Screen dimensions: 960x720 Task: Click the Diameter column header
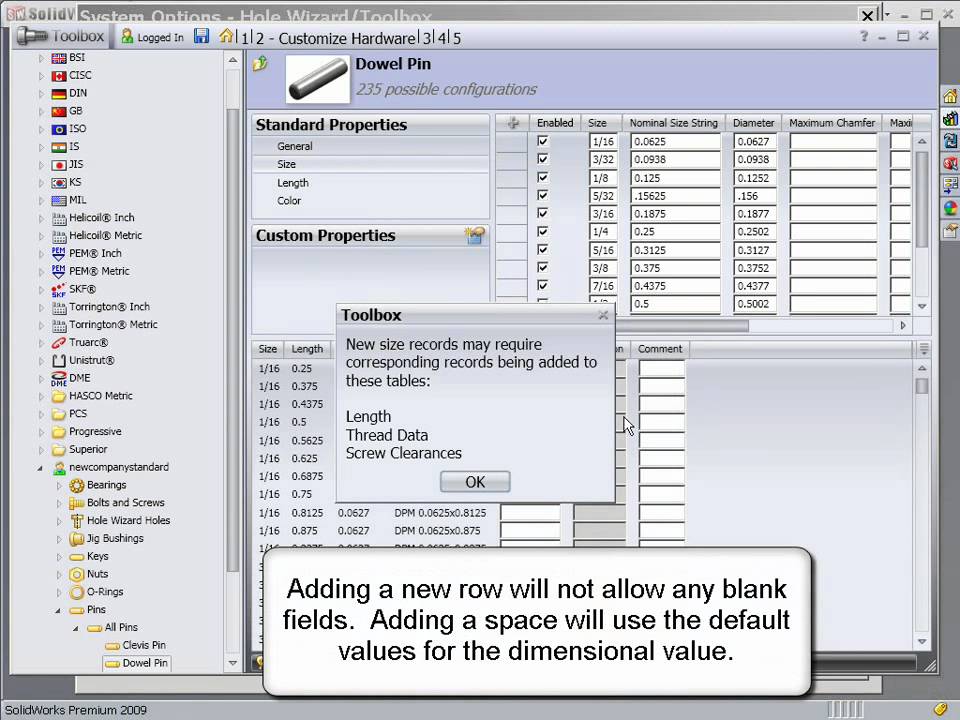coord(754,123)
